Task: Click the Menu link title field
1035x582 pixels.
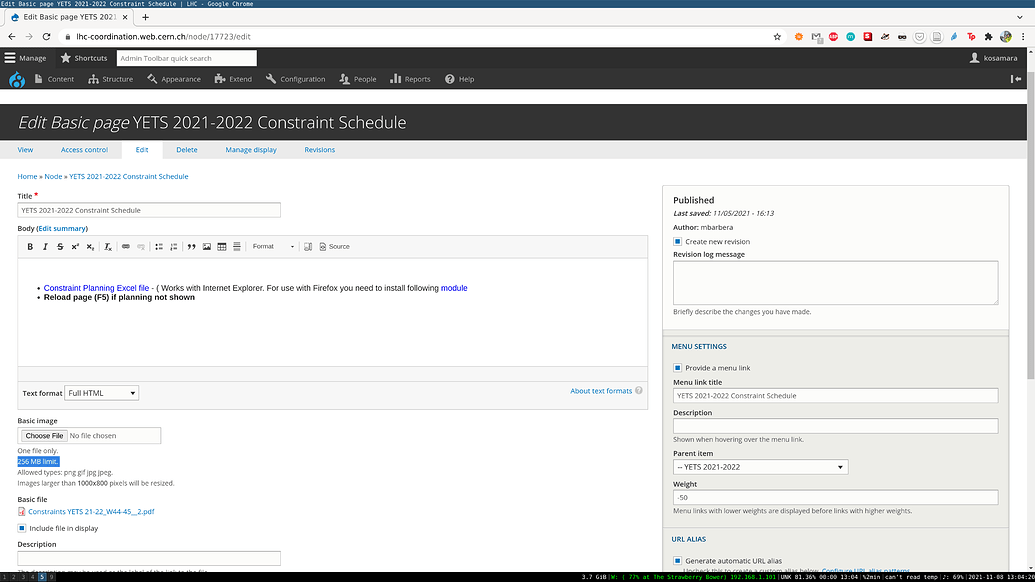Action: 836,396
